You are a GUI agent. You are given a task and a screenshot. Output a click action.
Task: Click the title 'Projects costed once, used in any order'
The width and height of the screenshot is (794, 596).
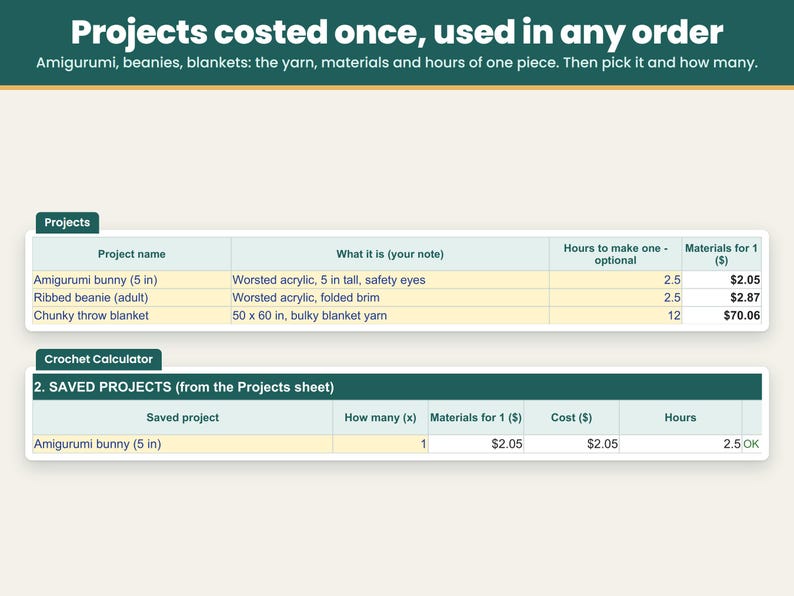tap(397, 32)
